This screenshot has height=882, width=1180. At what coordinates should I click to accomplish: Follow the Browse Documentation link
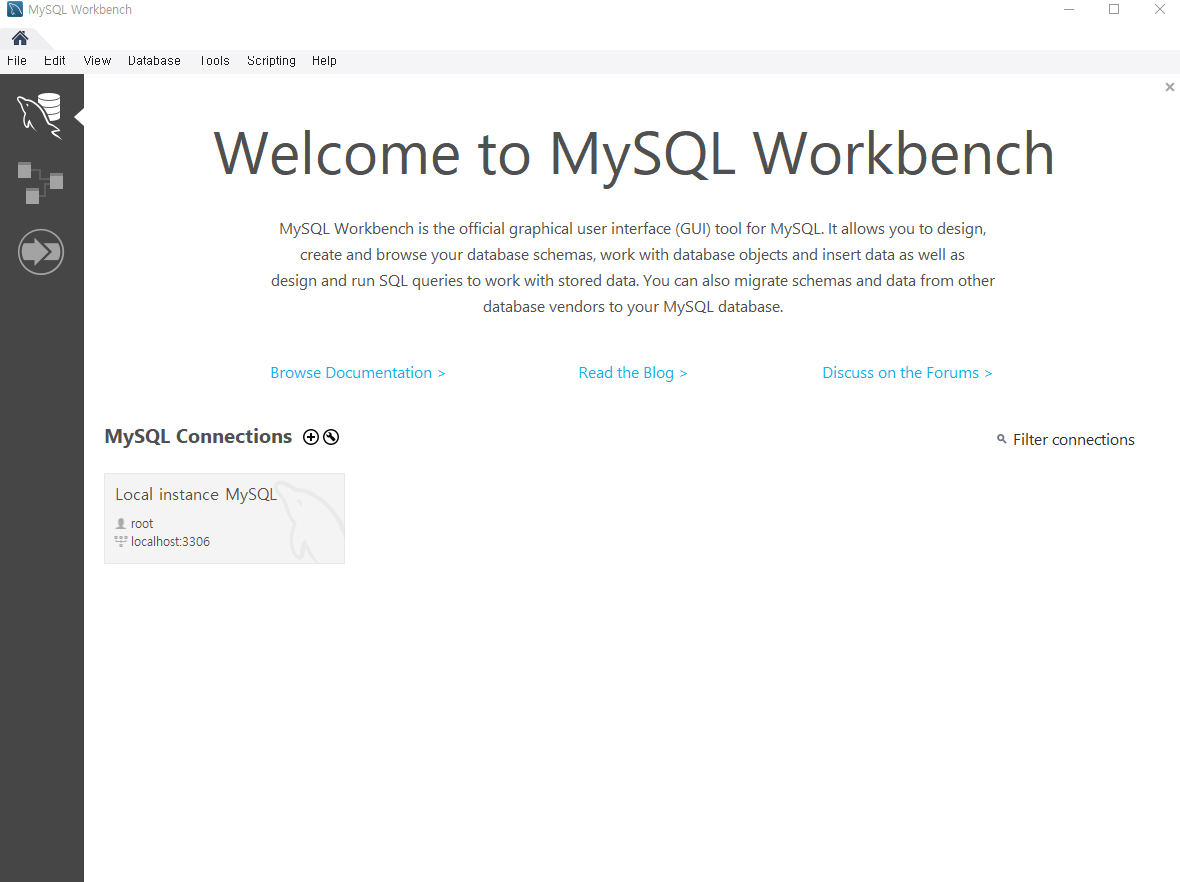[357, 373]
